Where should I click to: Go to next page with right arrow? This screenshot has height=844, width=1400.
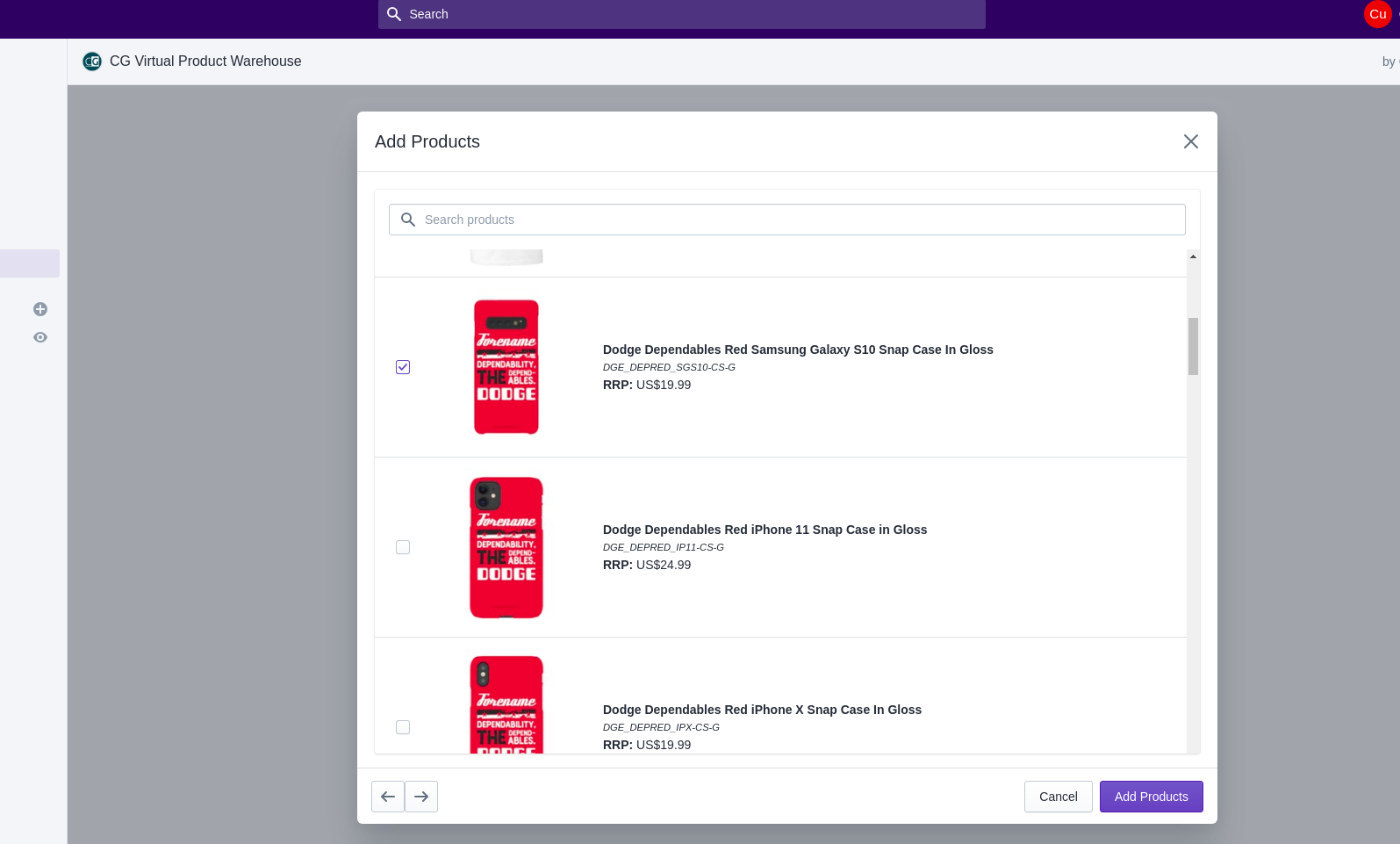click(421, 797)
